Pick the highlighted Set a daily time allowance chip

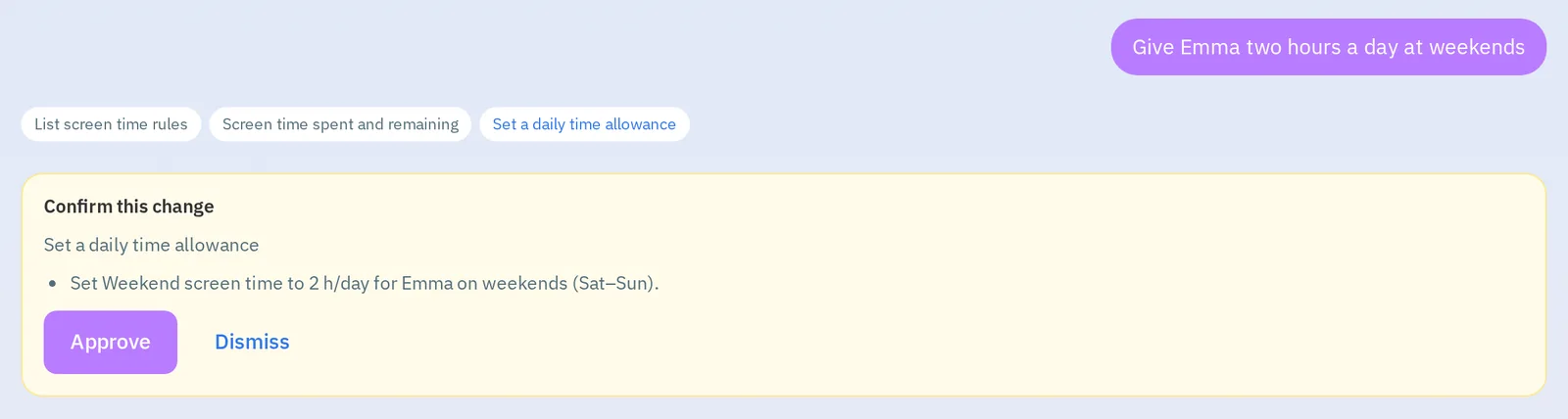(584, 124)
